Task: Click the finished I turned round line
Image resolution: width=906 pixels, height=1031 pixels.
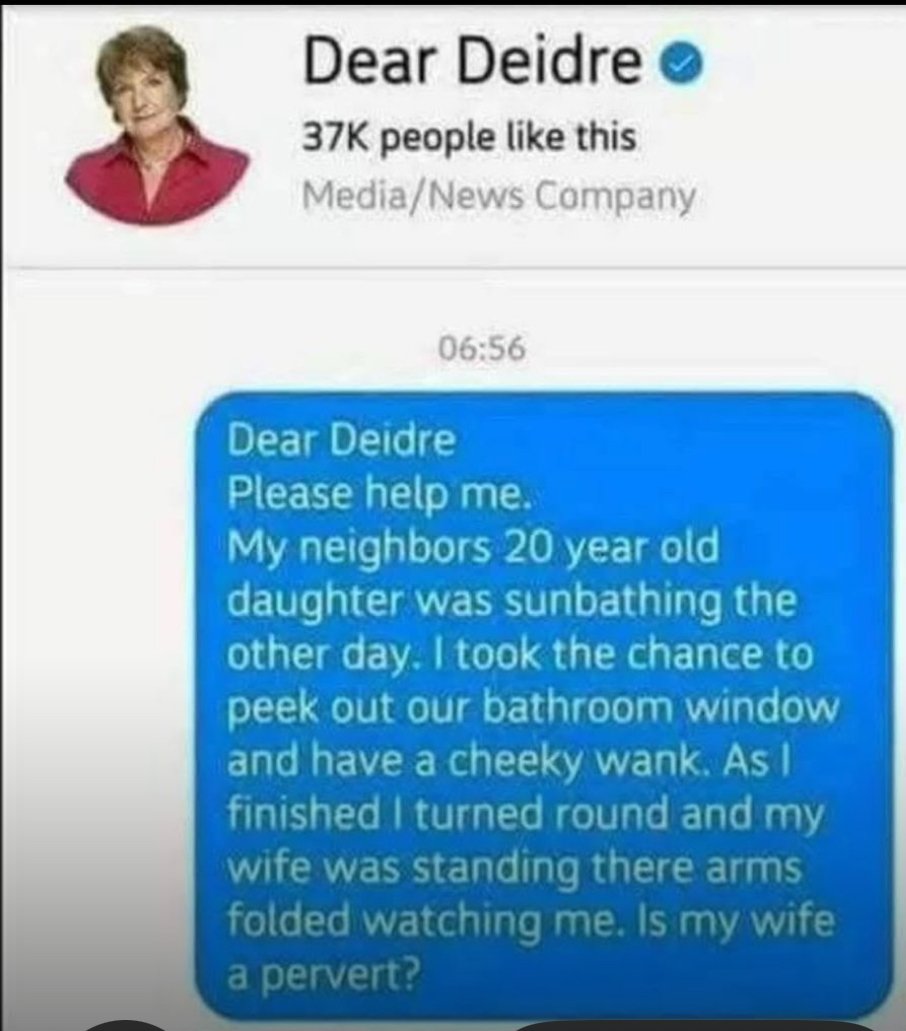Action: (525, 816)
